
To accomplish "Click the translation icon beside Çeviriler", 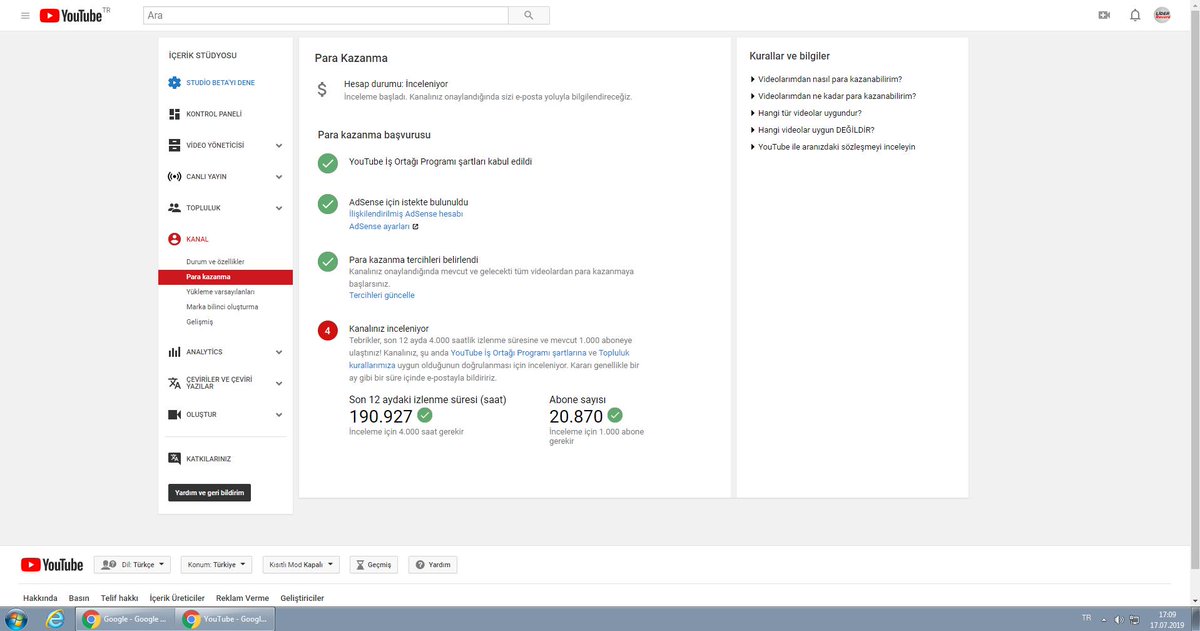I will point(175,383).
